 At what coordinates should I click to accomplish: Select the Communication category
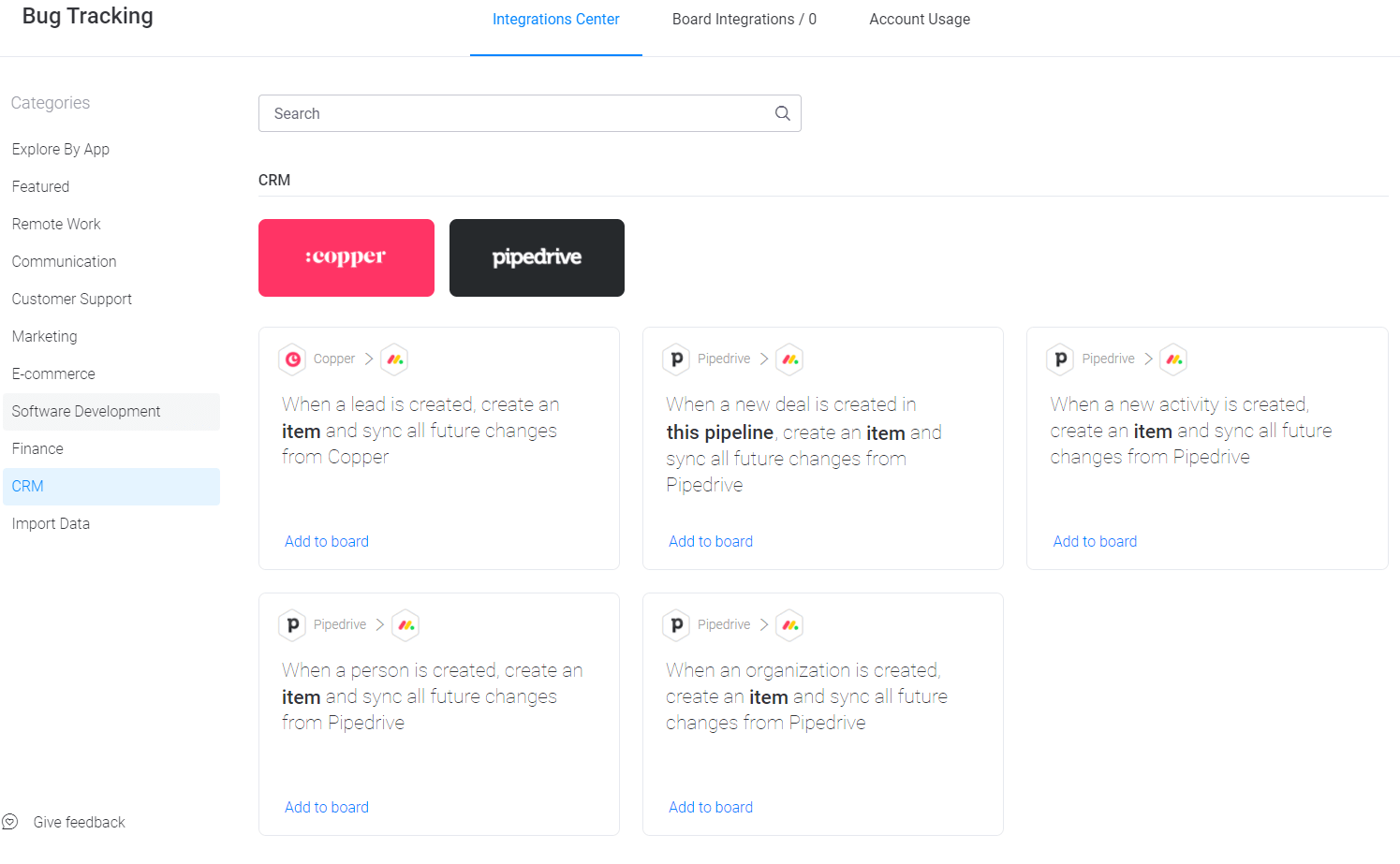click(x=111, y=262)
